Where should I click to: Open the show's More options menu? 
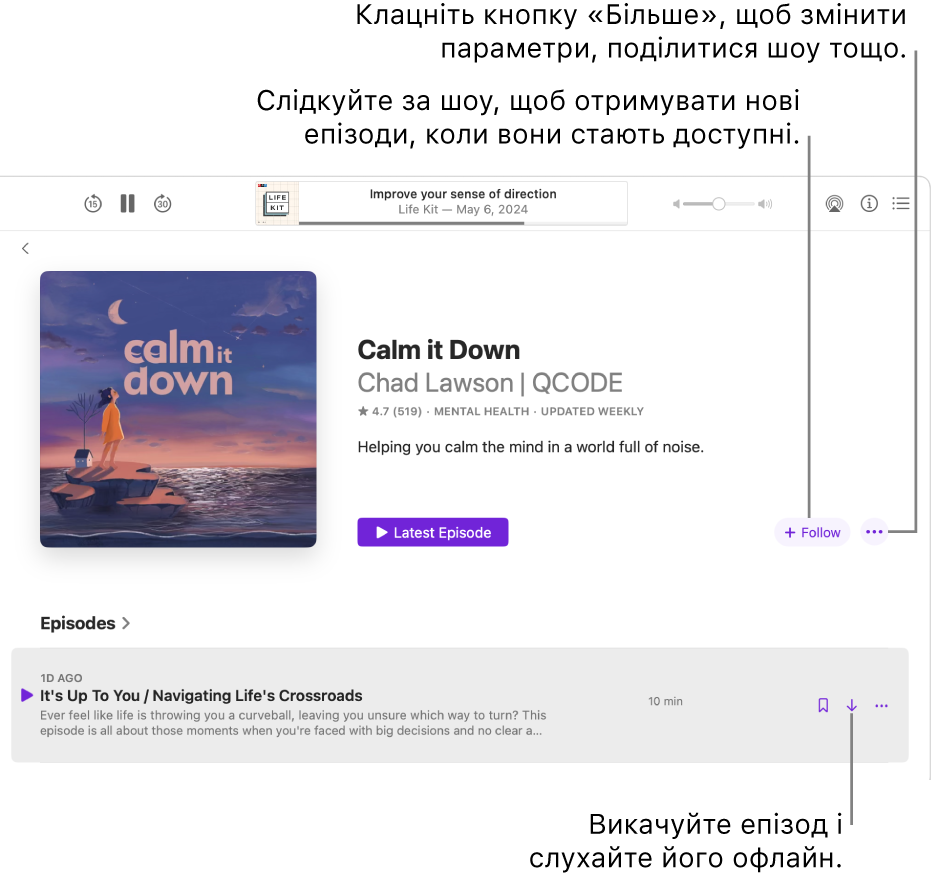coord(874,532)
